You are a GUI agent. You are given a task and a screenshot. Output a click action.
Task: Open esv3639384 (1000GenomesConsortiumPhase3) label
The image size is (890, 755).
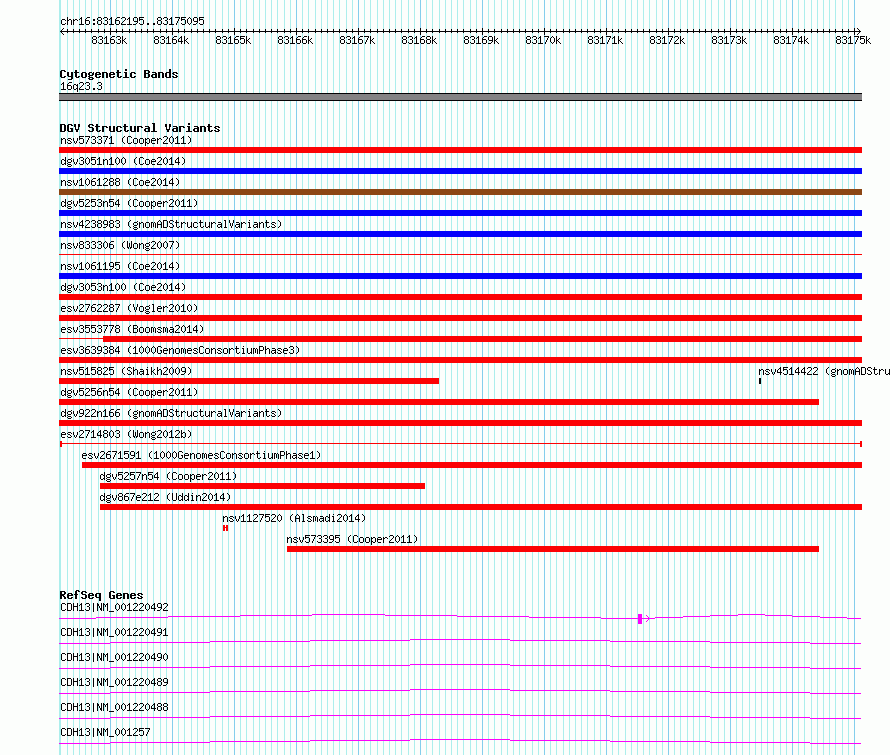(180, 350)
